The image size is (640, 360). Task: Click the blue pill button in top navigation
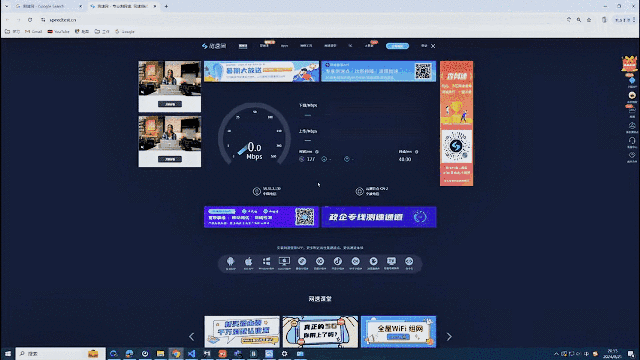pyautogui.click(x=397, y=46)
